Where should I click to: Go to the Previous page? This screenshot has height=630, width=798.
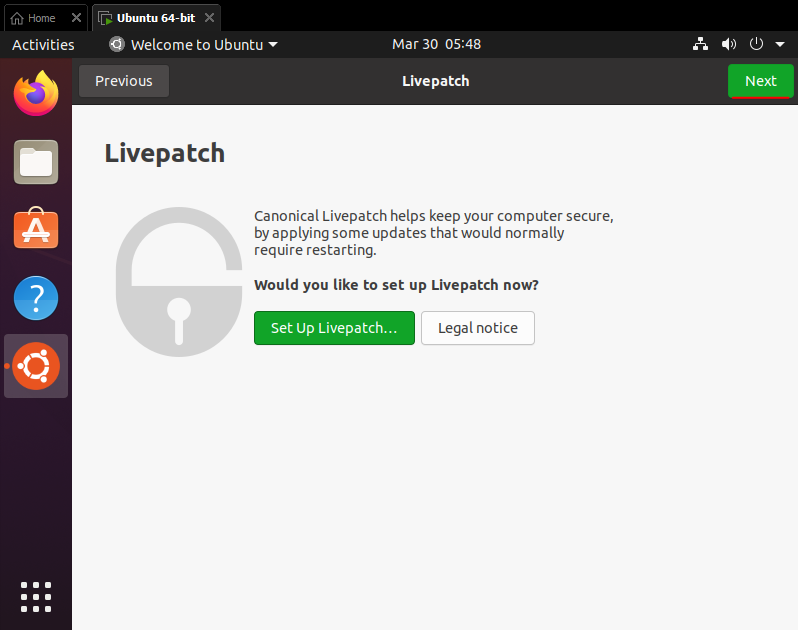point(124,81)
